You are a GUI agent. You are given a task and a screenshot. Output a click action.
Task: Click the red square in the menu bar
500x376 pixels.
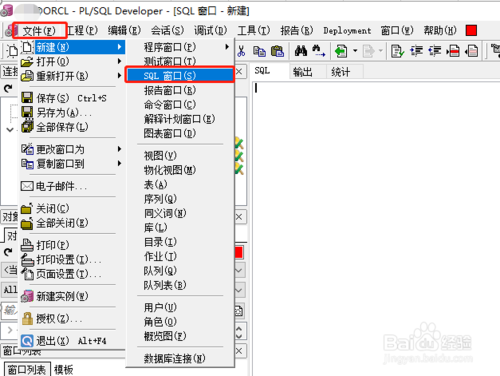(471, 30)
